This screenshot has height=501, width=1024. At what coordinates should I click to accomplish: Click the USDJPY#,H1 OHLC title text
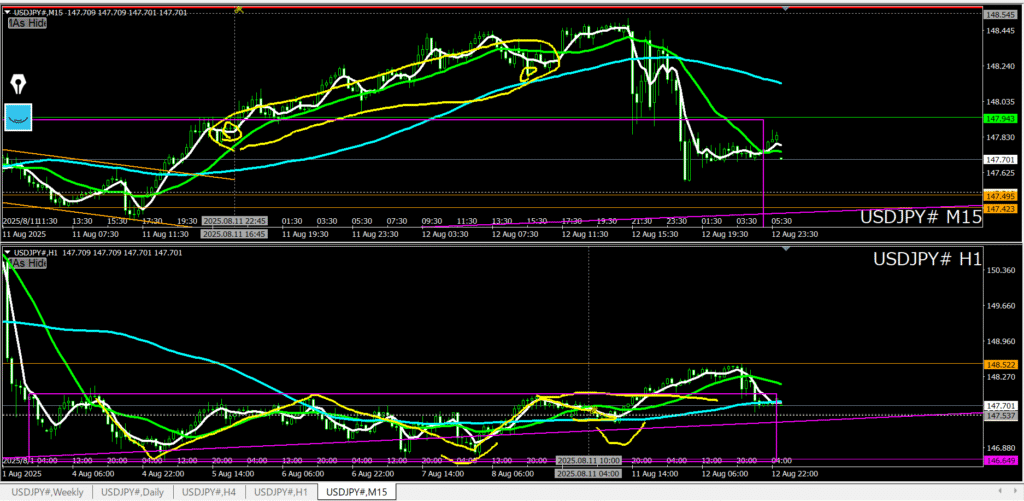[x=98, y=252]
